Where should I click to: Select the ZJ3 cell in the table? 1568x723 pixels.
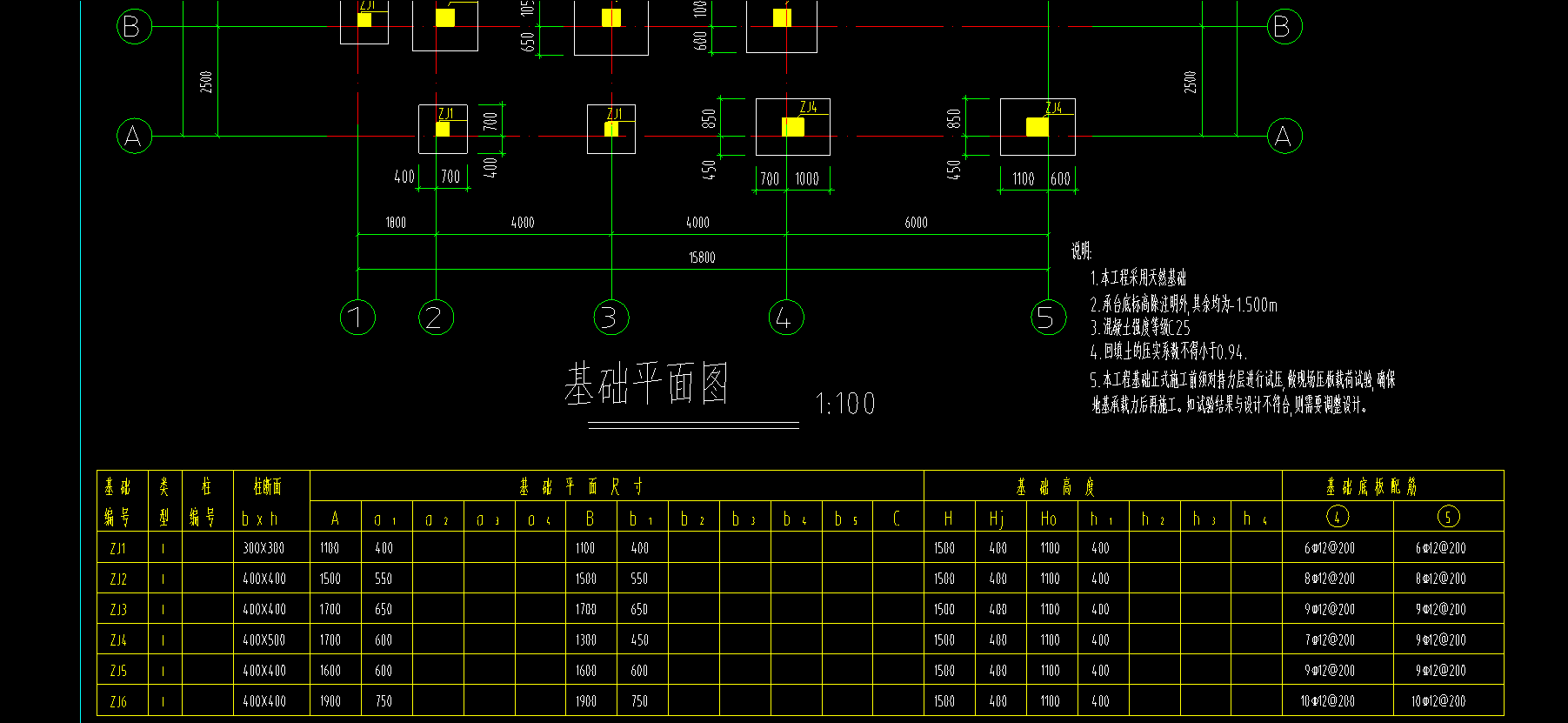118,609
